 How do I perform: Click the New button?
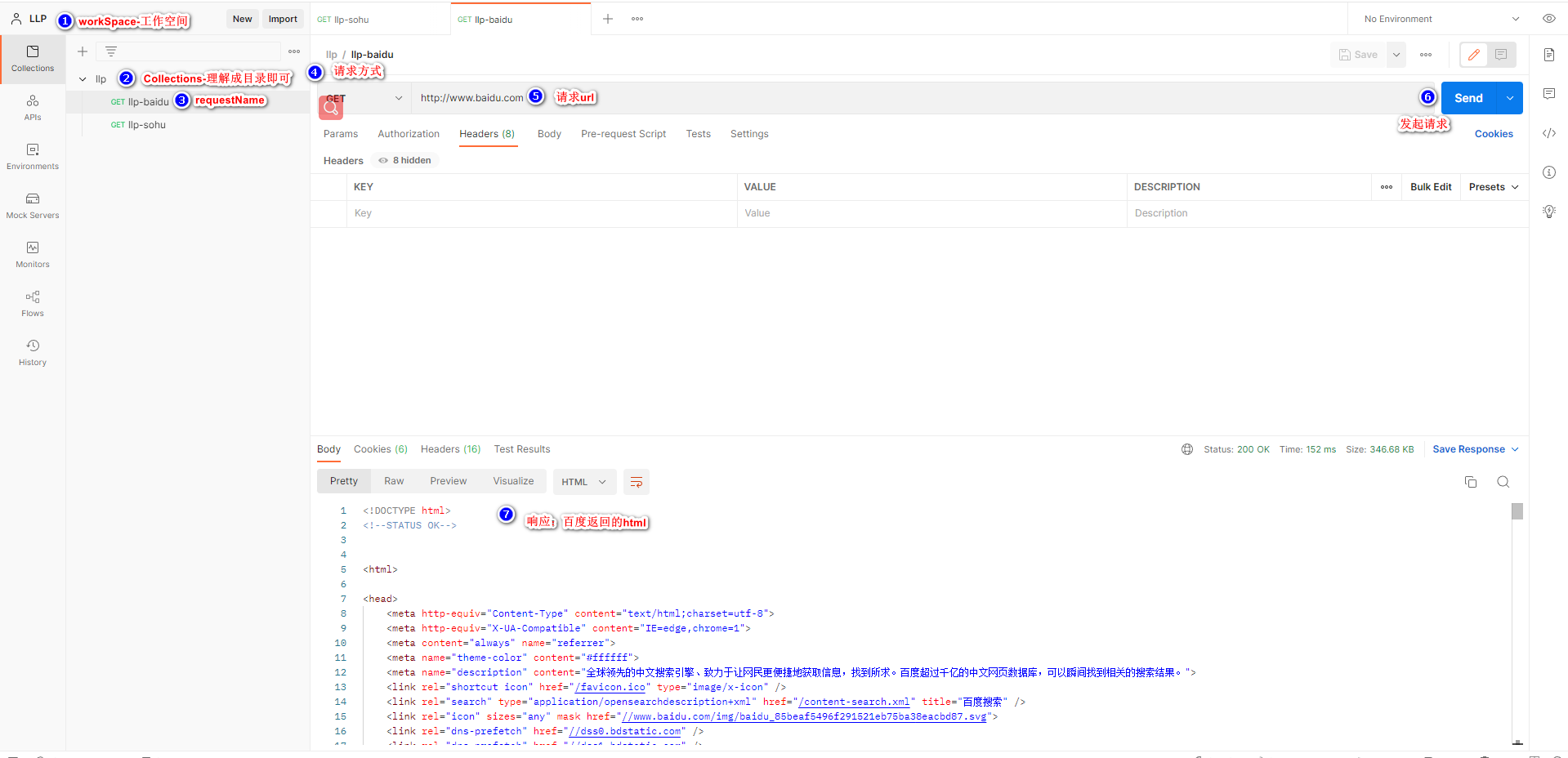242,19
